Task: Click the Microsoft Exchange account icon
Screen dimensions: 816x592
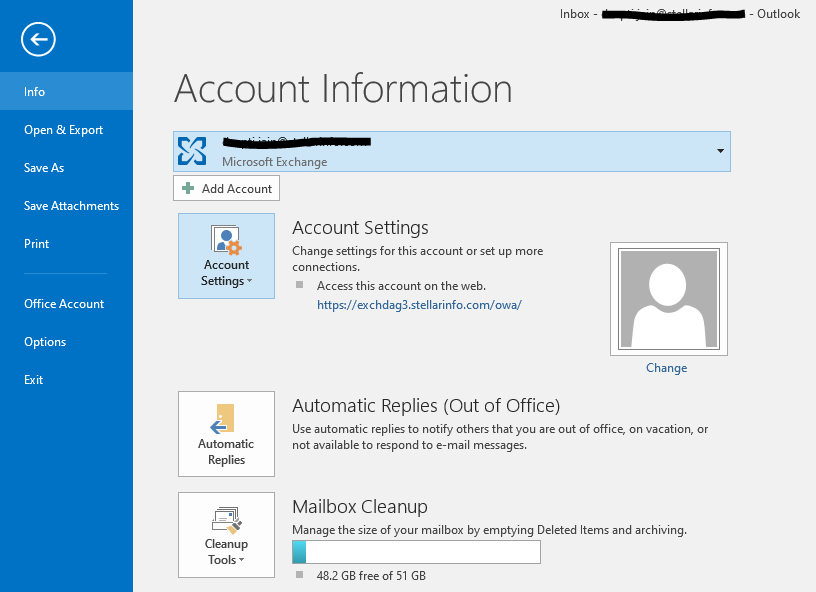Action: pos(192,151)
